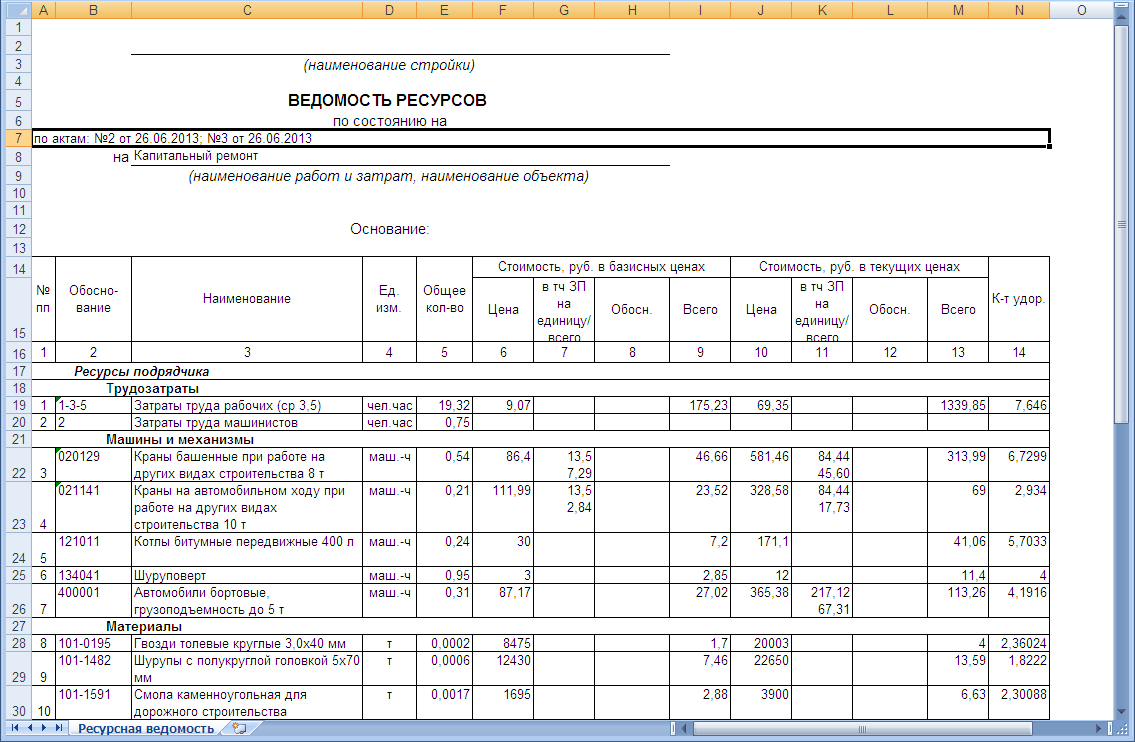Select row 28 header

tap(17, 644)
